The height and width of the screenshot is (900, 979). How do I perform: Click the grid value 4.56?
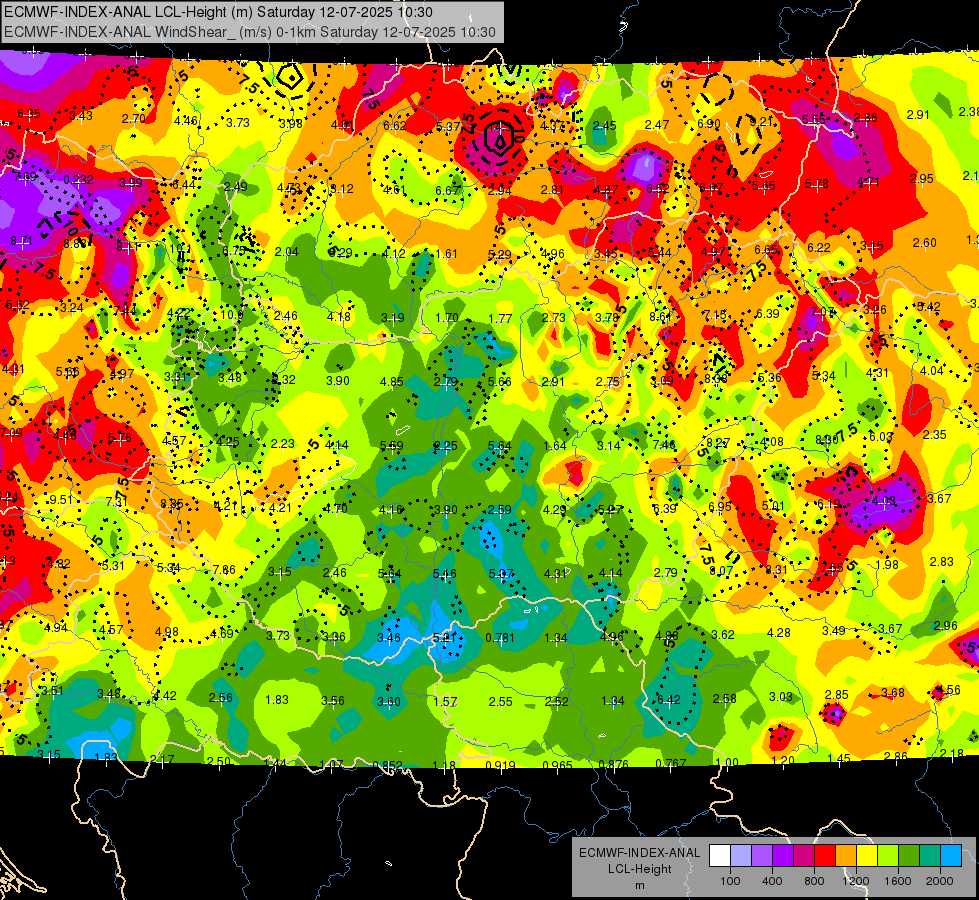point(949,690)
